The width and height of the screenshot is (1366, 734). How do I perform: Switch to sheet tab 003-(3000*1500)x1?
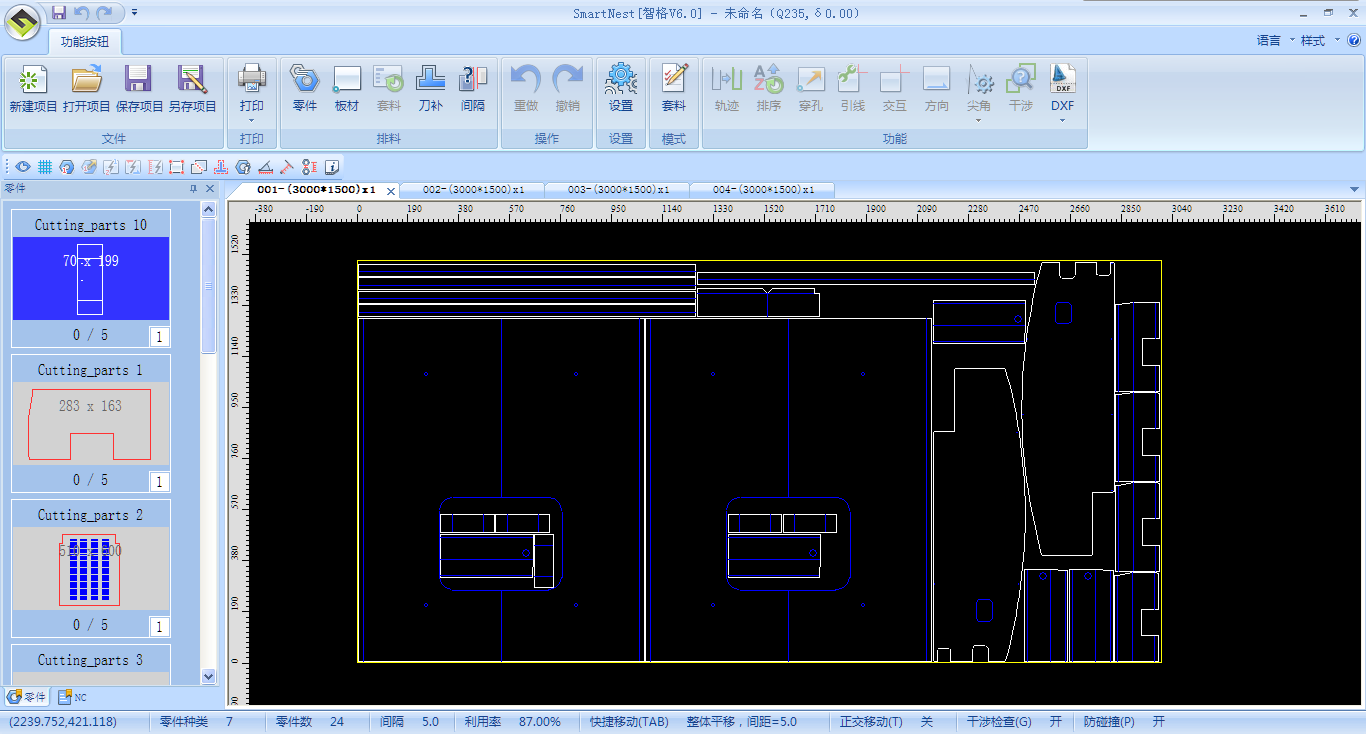pyautogui.click(x=618, y=189)
